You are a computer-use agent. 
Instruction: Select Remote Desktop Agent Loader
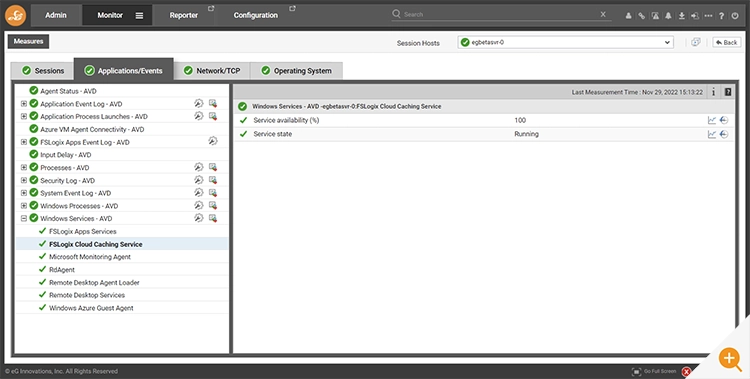[x=94, y=283]
